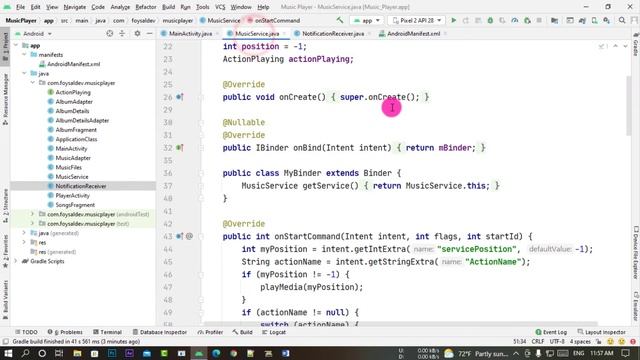This screenshot has width=640, height=360.
Task: Switch to NotificationReceiver.java tab
Action: 333,33
